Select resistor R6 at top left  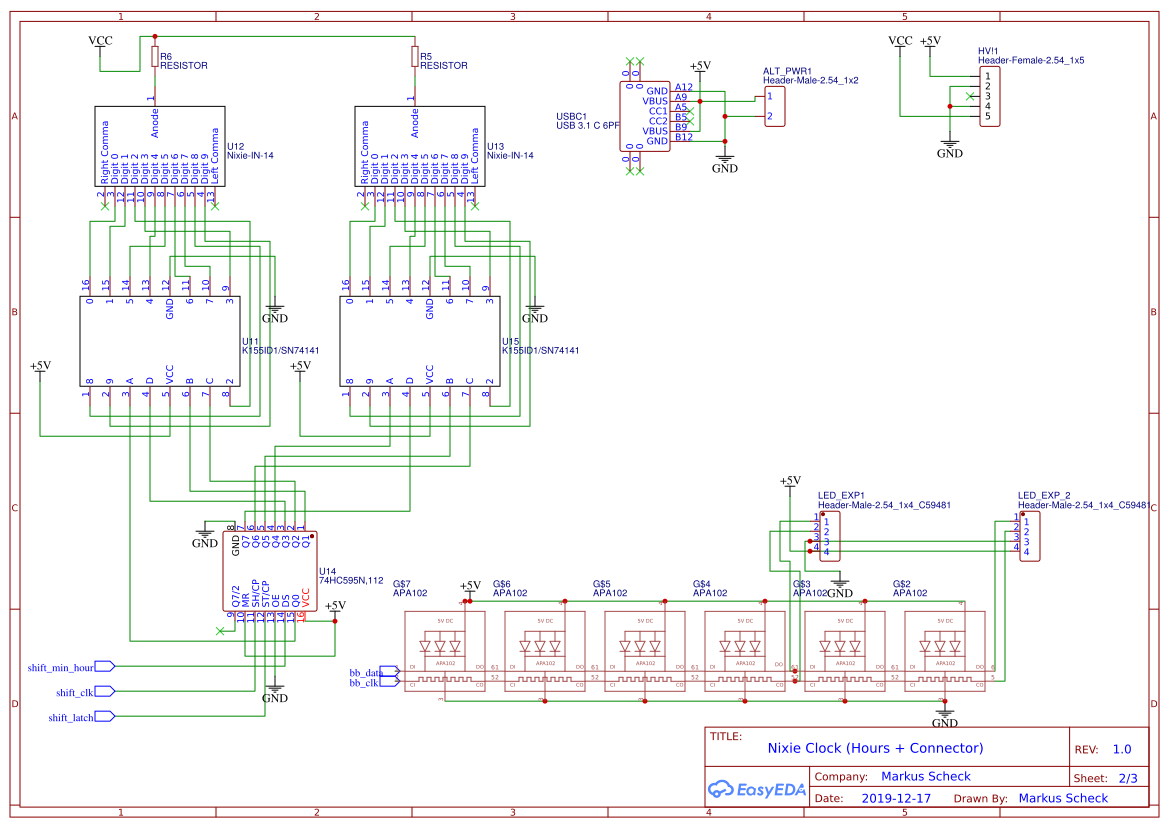click(155, 57)
